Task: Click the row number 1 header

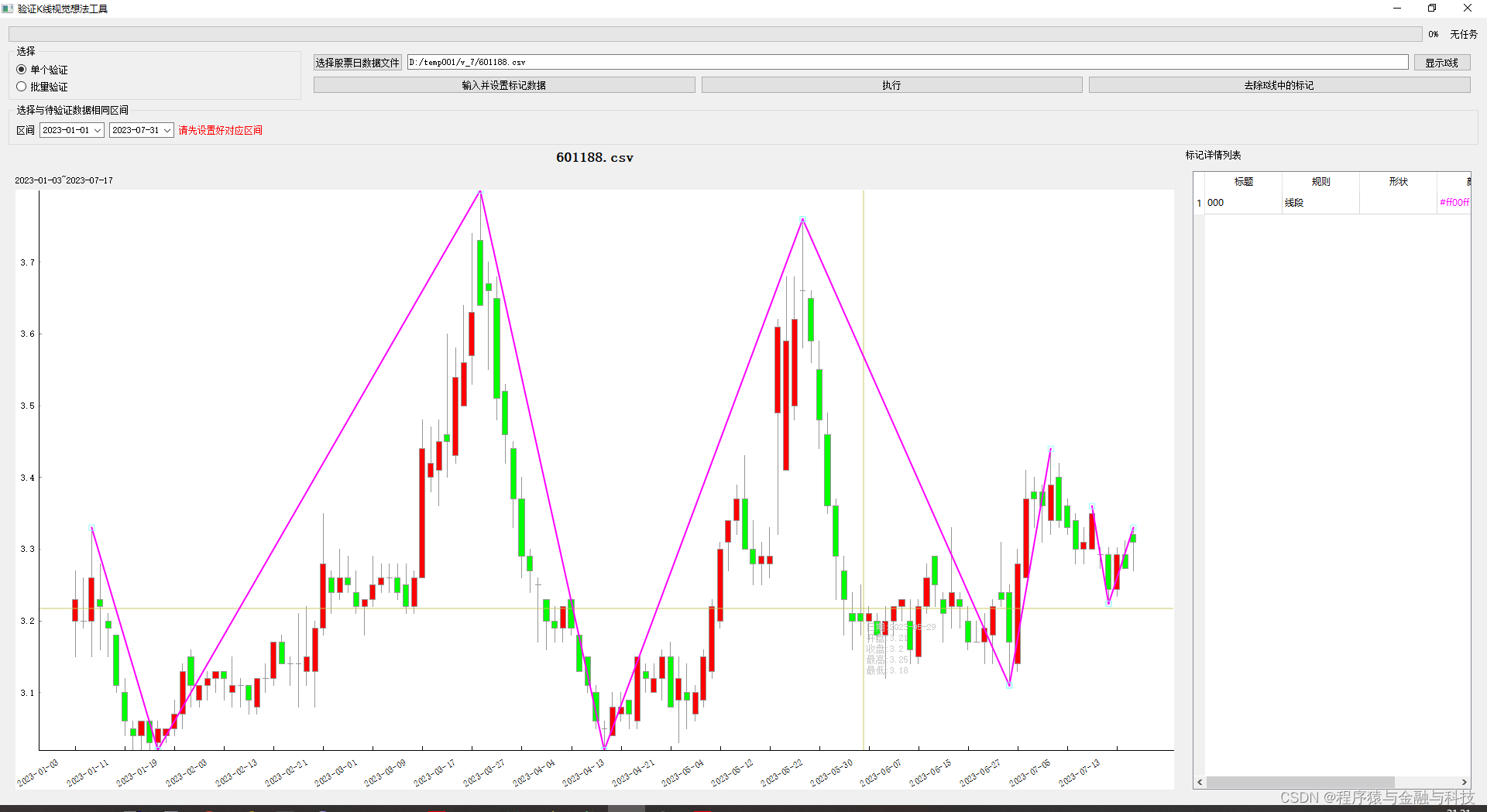Action: [x=1199, y=203]
